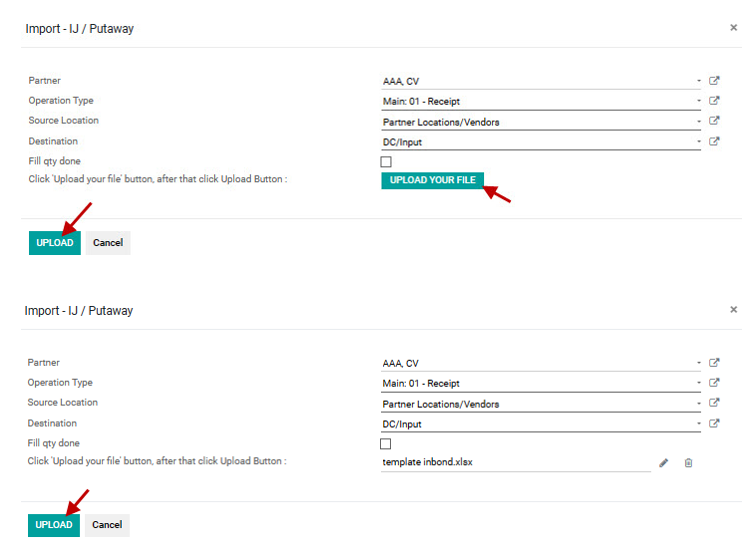Image resolution: width=754 pixels, height=548 pixels.
Task: Click pencil edit icon next to template inbond.xlsx
Action: pyautogui.click(x=664, y=463)
